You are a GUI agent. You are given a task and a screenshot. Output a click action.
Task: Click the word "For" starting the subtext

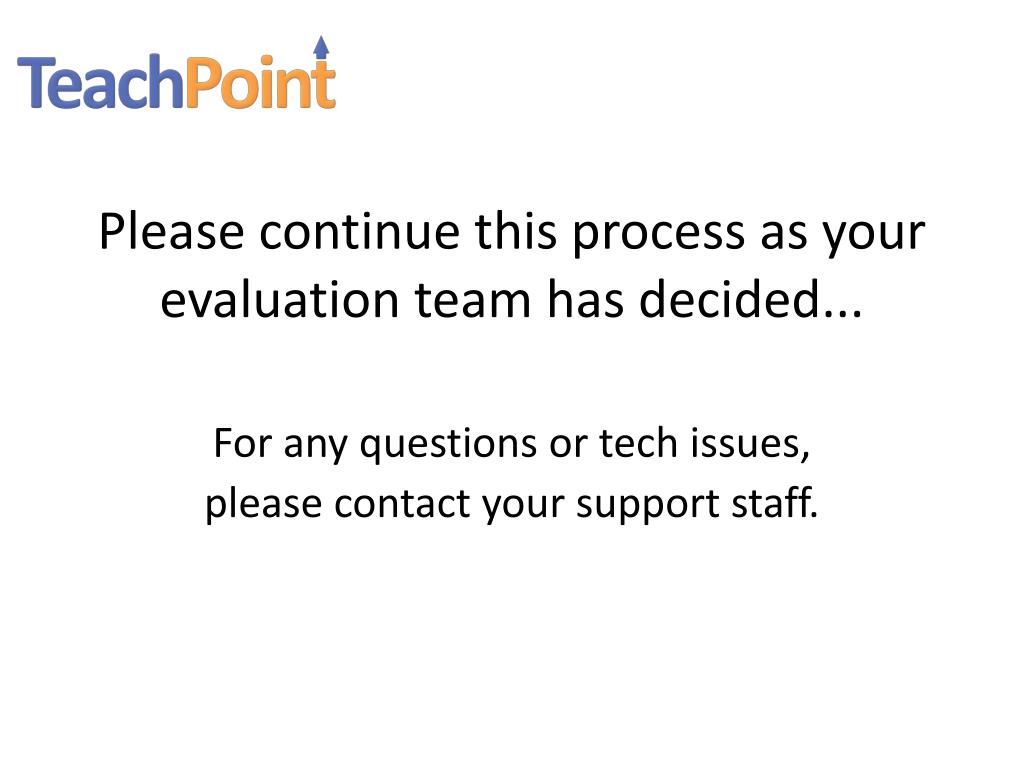point(242,443)
